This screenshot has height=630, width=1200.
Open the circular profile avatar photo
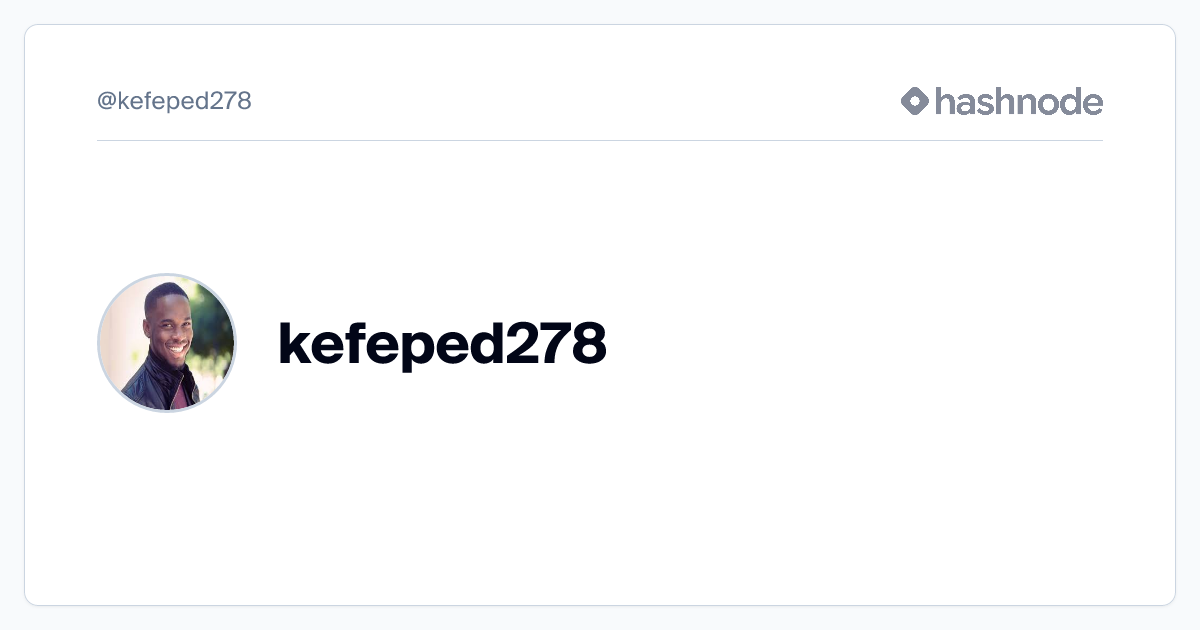167,343
